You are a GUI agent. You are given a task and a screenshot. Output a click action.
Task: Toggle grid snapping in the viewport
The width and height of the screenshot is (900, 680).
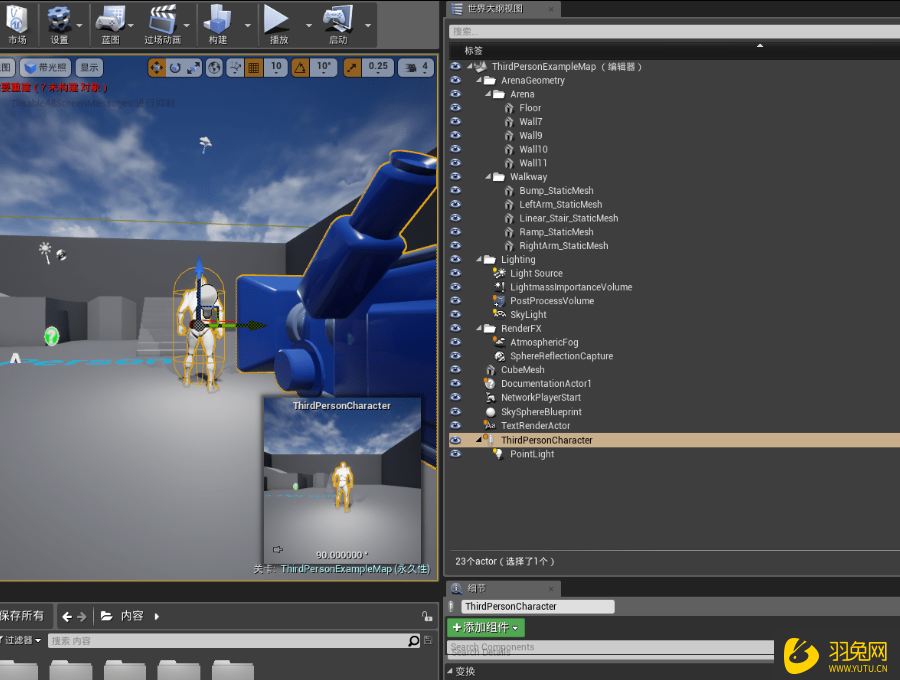(x=253, y=68)
